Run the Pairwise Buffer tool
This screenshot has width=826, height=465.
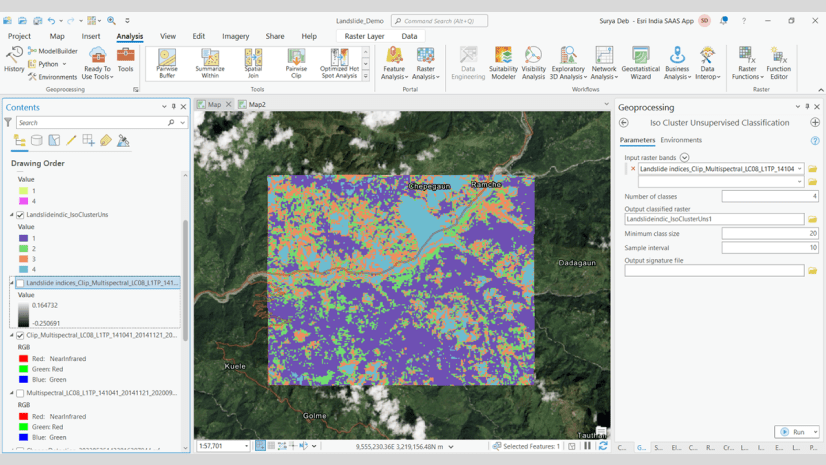[x=167, y=63]
